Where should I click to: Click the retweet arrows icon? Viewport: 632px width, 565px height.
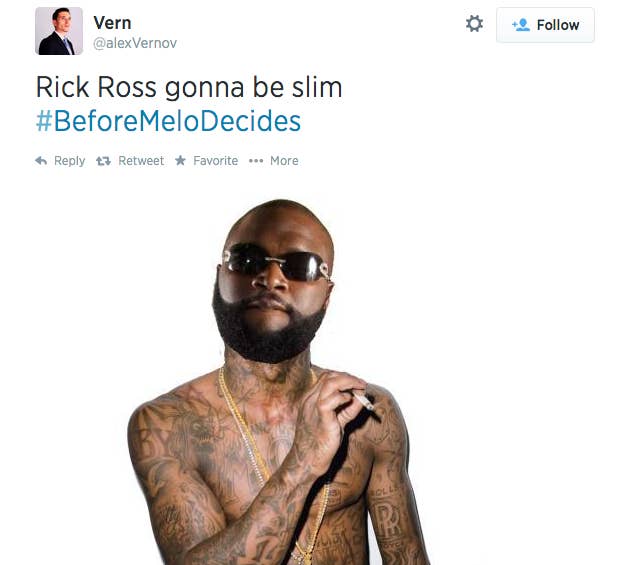click(103, 161)
